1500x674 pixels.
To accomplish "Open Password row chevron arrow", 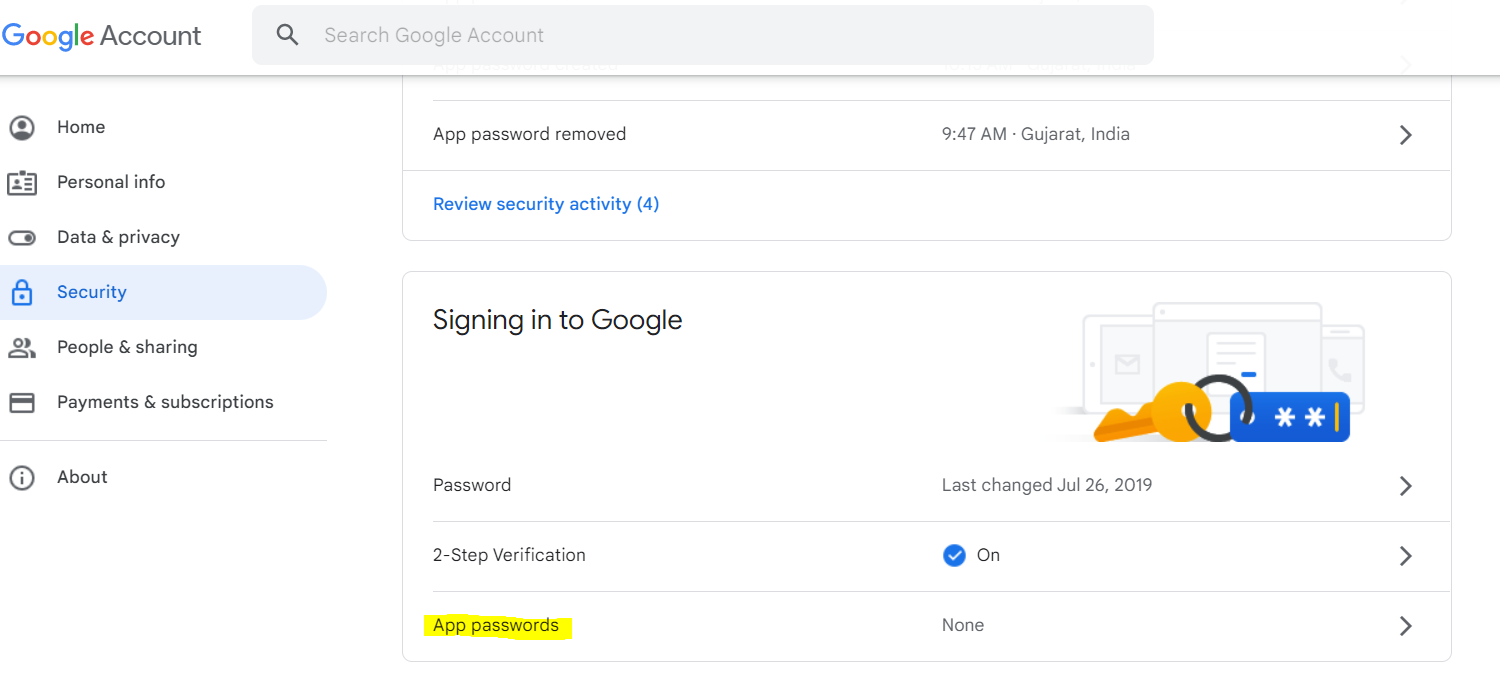I will pyautogui.click(x=1405, y=486).
